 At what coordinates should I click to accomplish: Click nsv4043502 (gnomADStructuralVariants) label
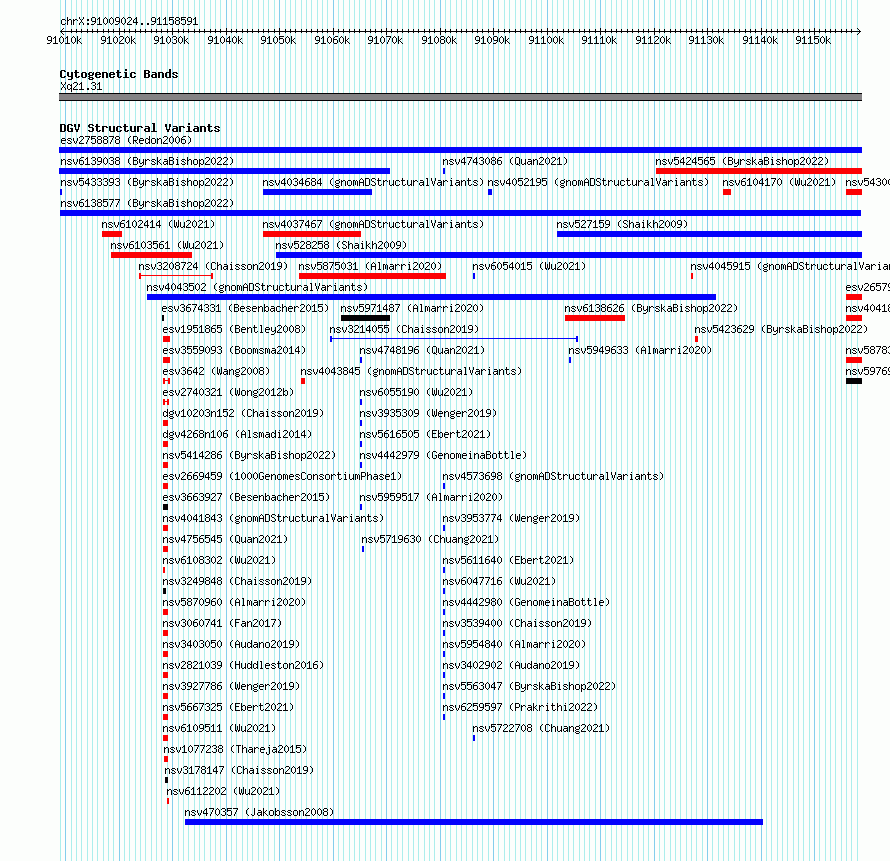tap(257, 287)
